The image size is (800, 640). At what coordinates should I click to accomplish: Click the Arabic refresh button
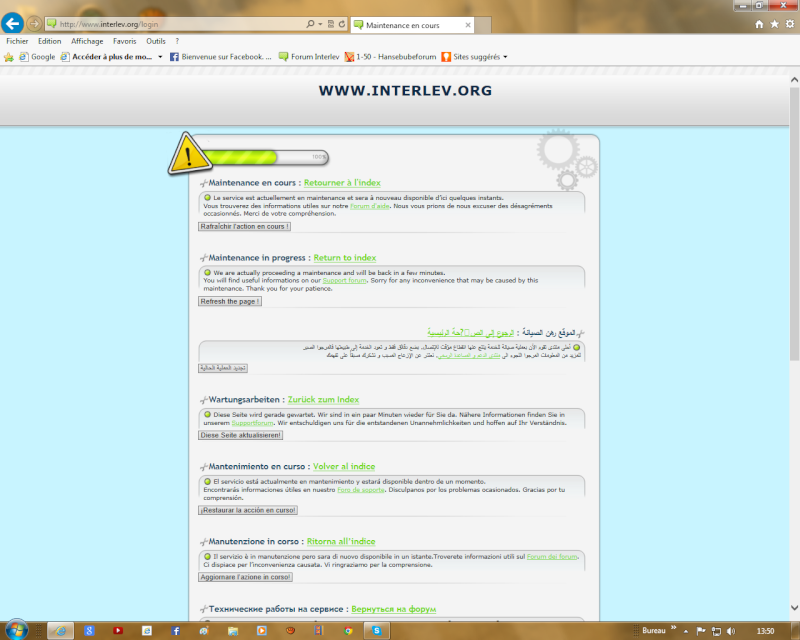click(223, 368)
